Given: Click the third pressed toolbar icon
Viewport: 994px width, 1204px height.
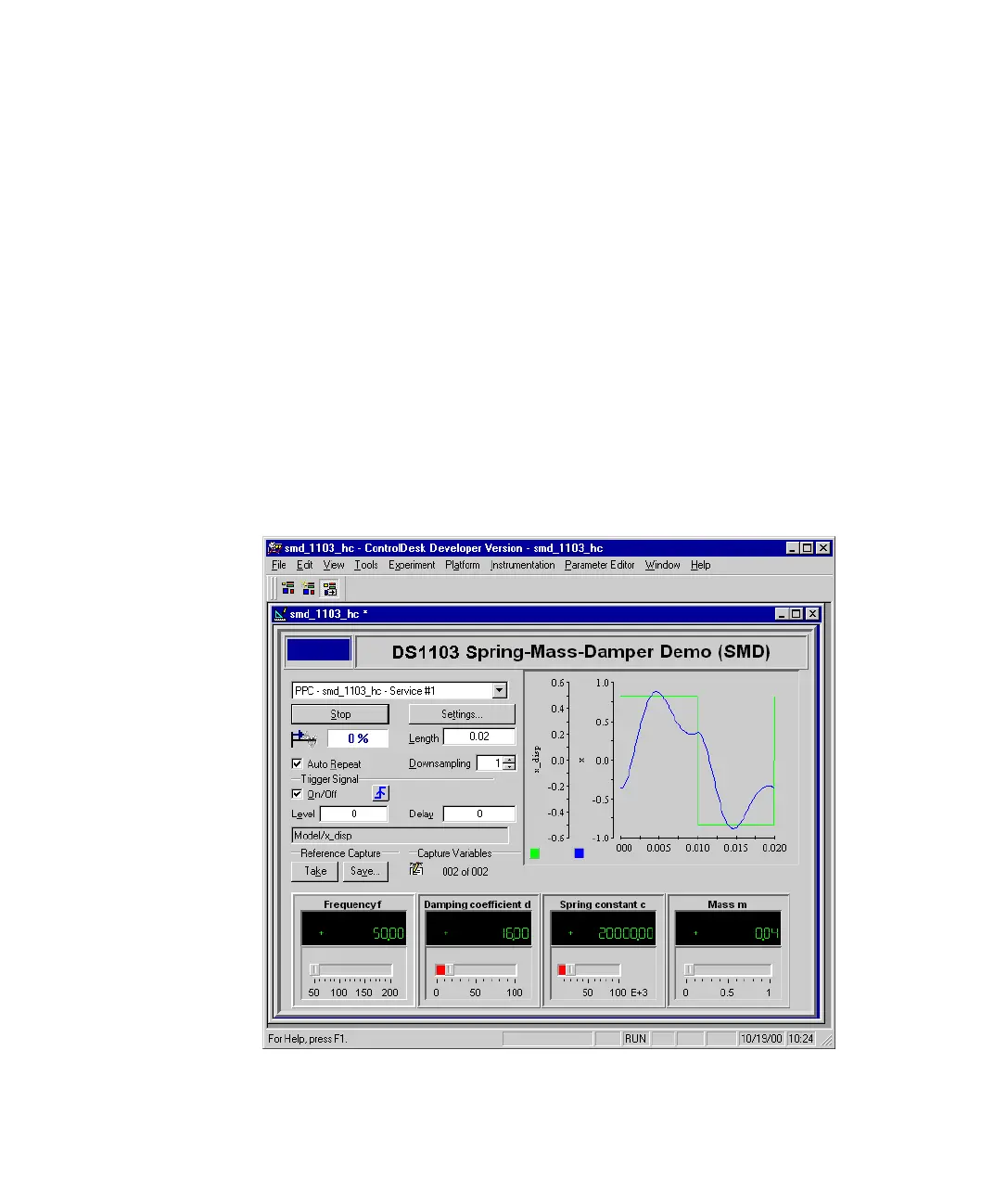Looking at the screenshot, I should click(329, 588).
